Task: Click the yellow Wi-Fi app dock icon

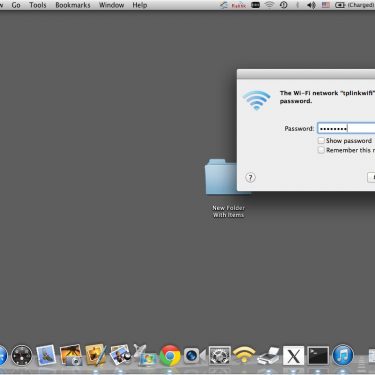Action: tap(244, 355)
